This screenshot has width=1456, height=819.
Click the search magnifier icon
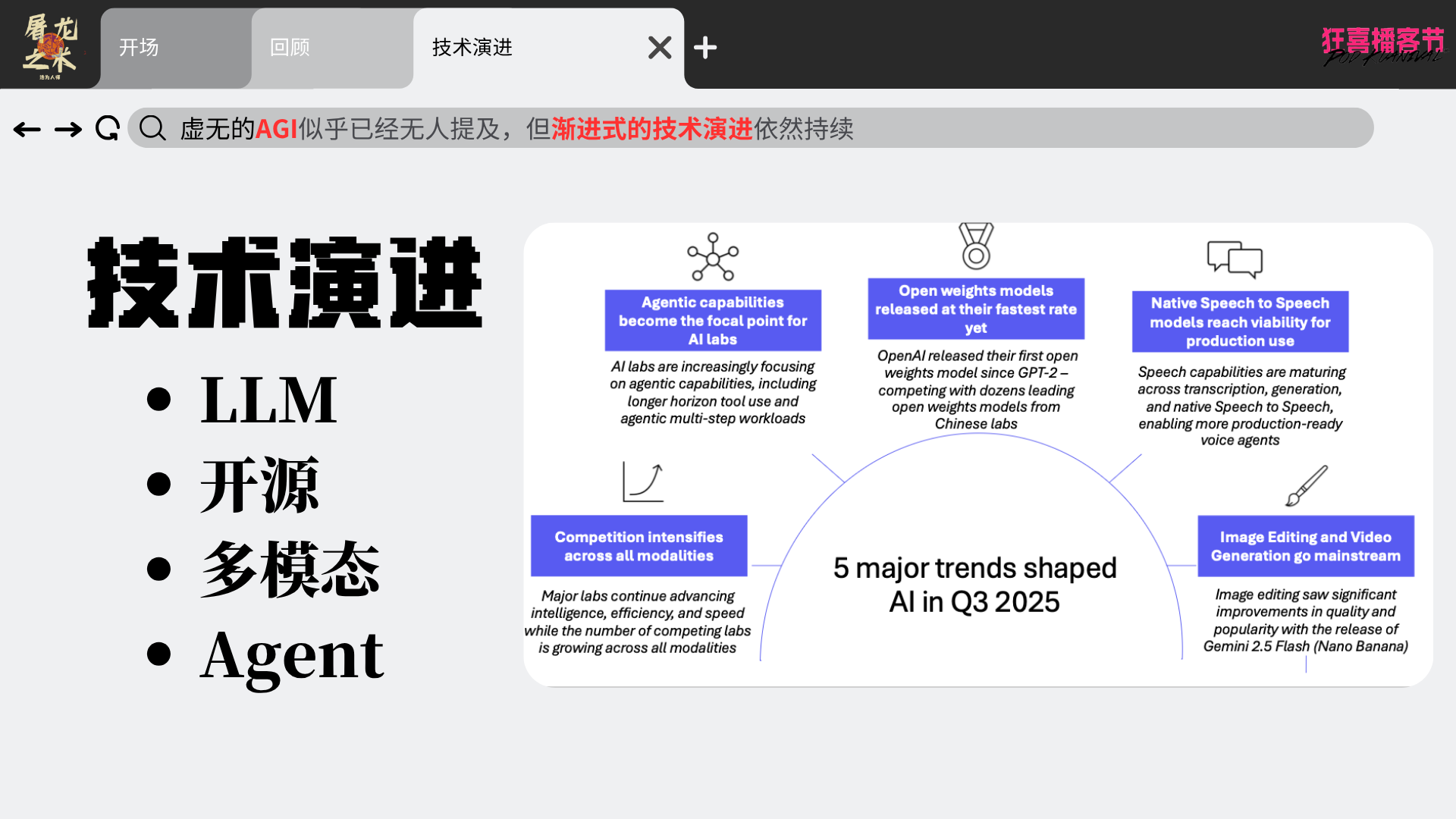pyautogui.click(x=152, y=129)
